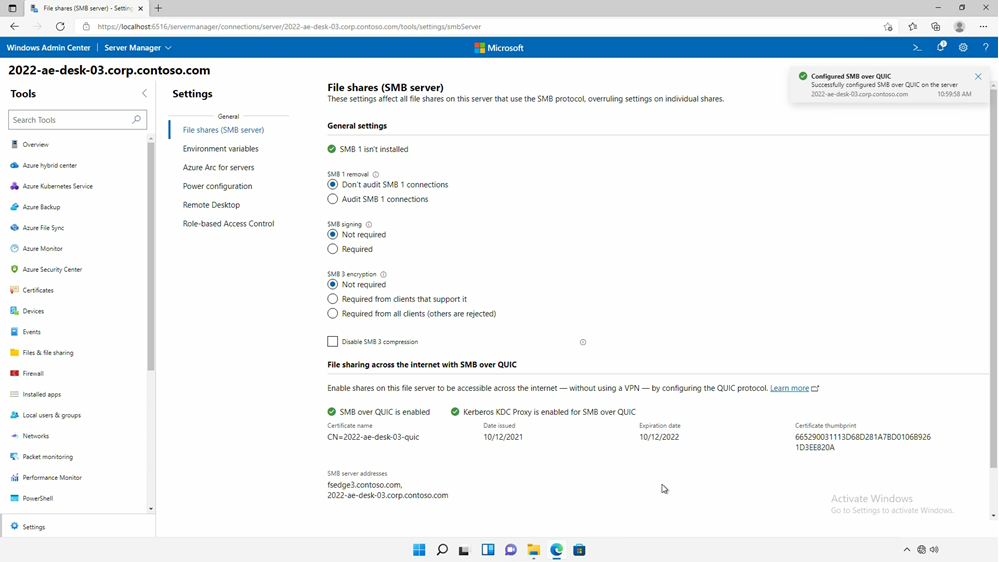
Task: Click the main page vertical scrollbar
Action: click(993, 280)
